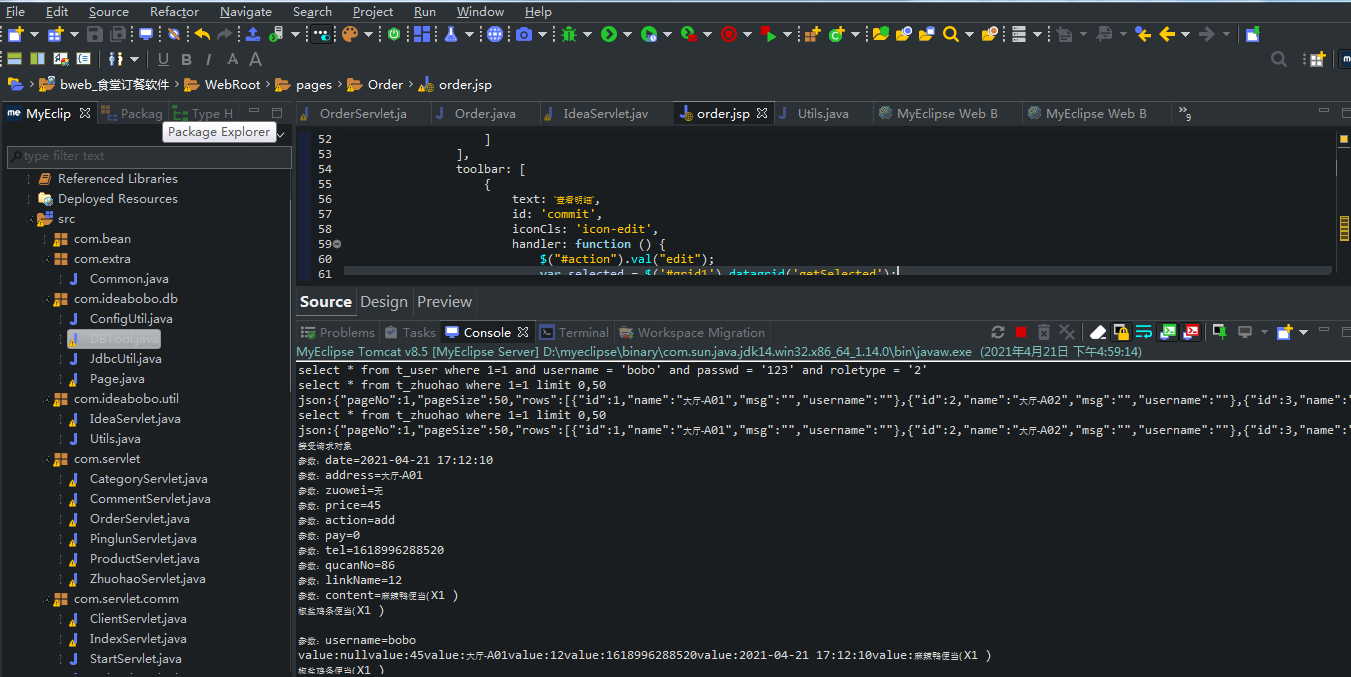Click the WebRoot breadcrumb segment
Viewport: 1351px width, 677px height.
232,85
